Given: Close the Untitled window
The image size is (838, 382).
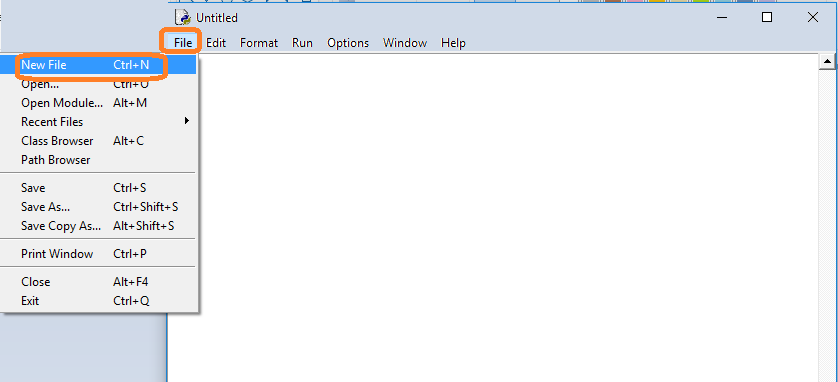Looking at the screenshot, I should click(813, 18).
